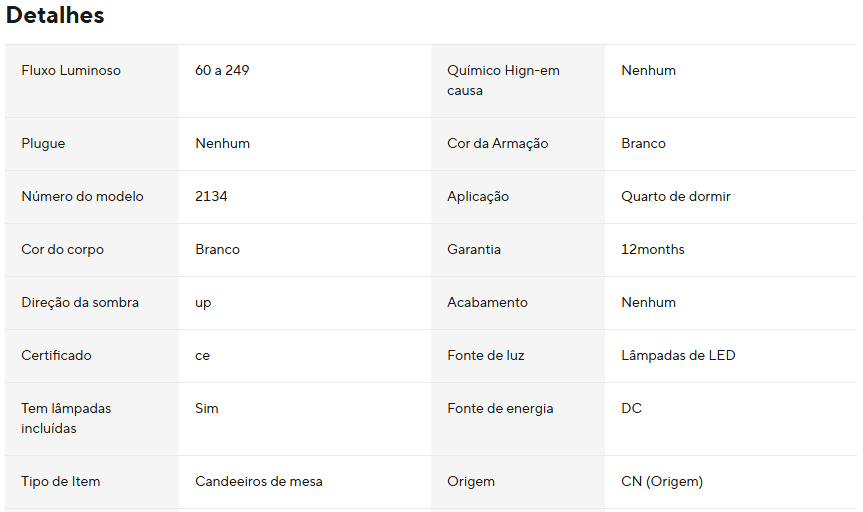Select the Lâmpadas de LED value
This screenshot has width=863, height=512.
(x=678, y=356)
